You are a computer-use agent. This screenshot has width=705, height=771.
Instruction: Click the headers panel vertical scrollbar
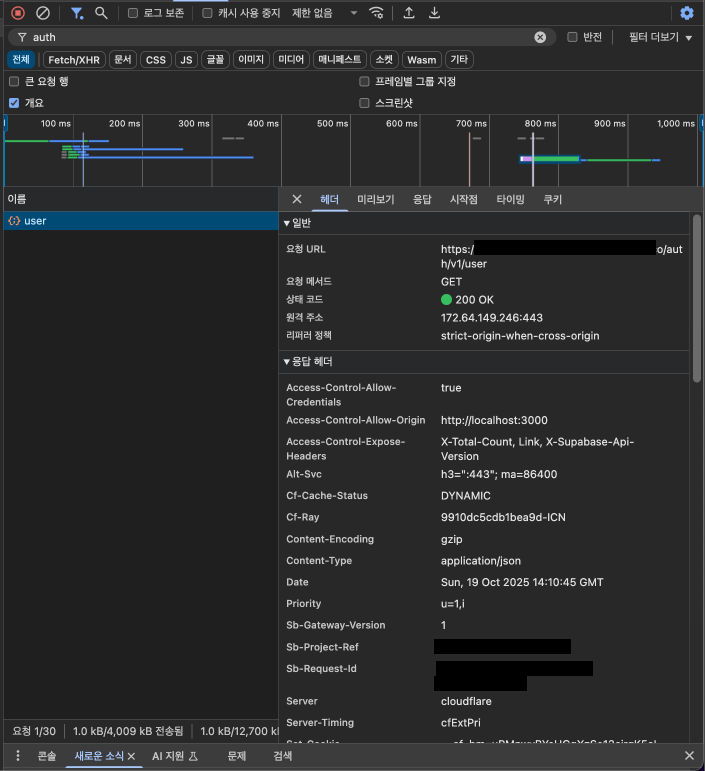(x=697, y=298)
